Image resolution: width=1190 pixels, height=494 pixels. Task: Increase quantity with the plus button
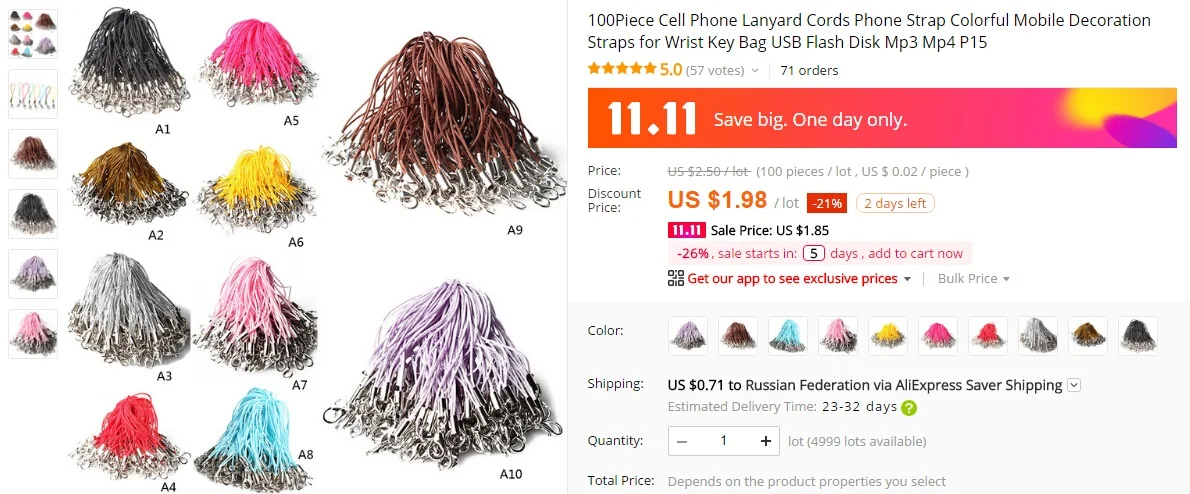(765, 441)
